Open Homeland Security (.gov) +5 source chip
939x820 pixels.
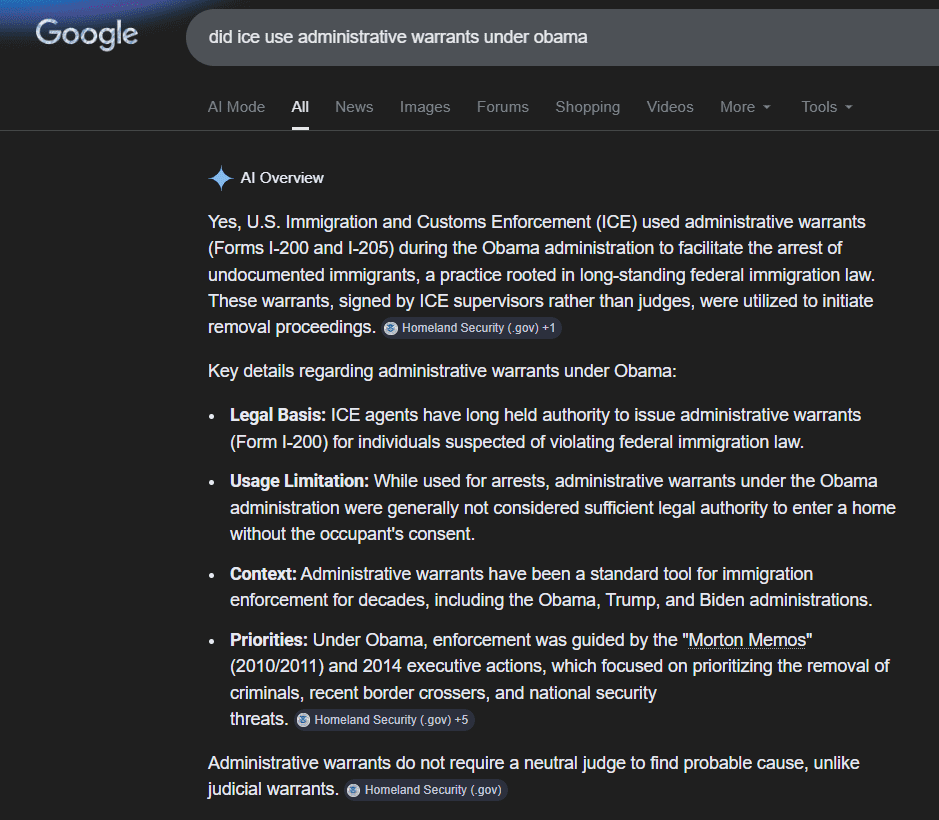(x=384, y=720)
